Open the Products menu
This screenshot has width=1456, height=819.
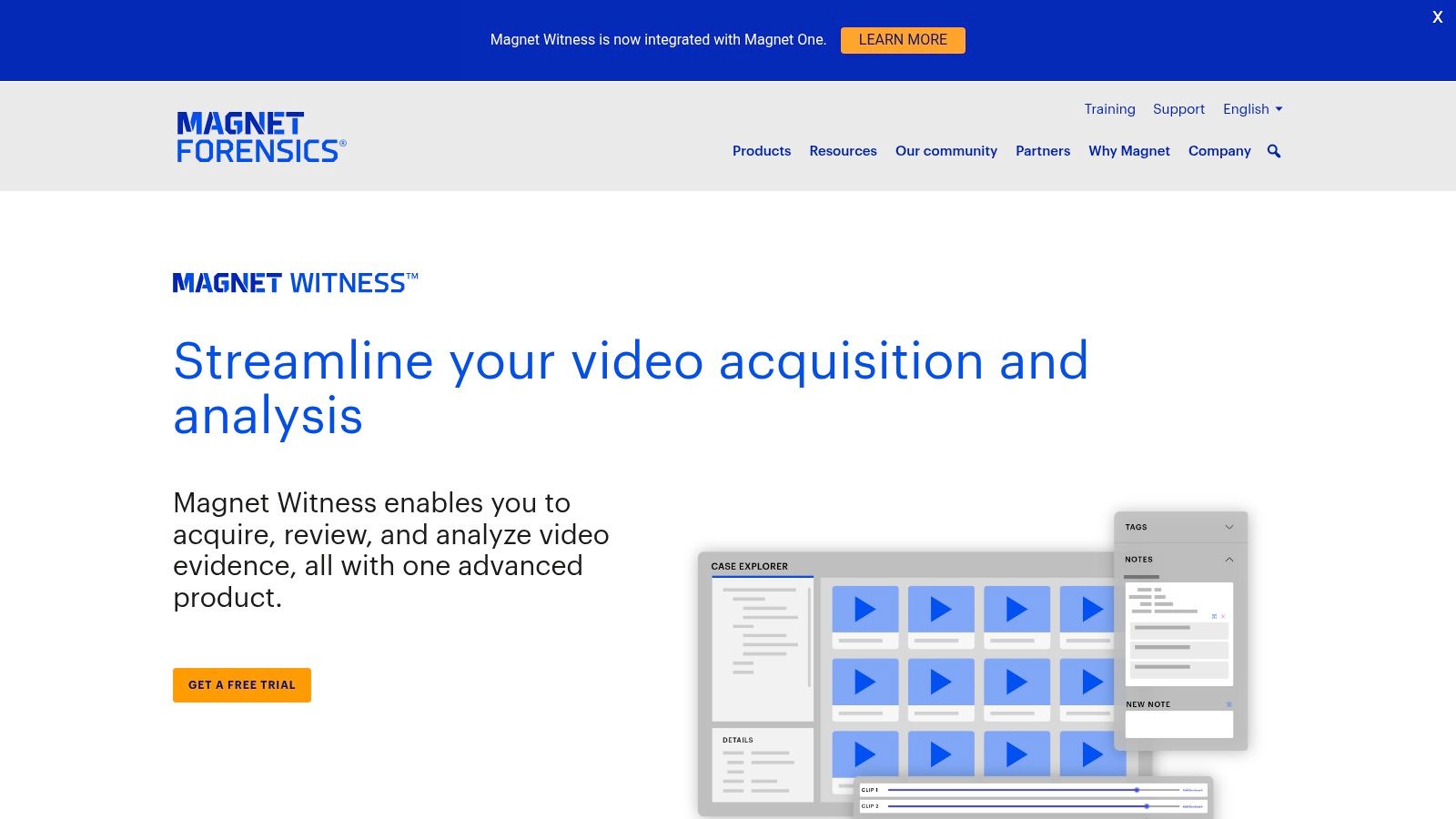coord(761,151)
